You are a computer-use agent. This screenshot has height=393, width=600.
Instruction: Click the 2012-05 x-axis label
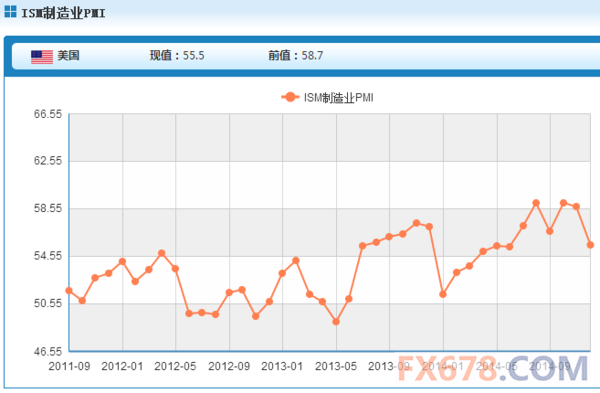tap(175, 366)
